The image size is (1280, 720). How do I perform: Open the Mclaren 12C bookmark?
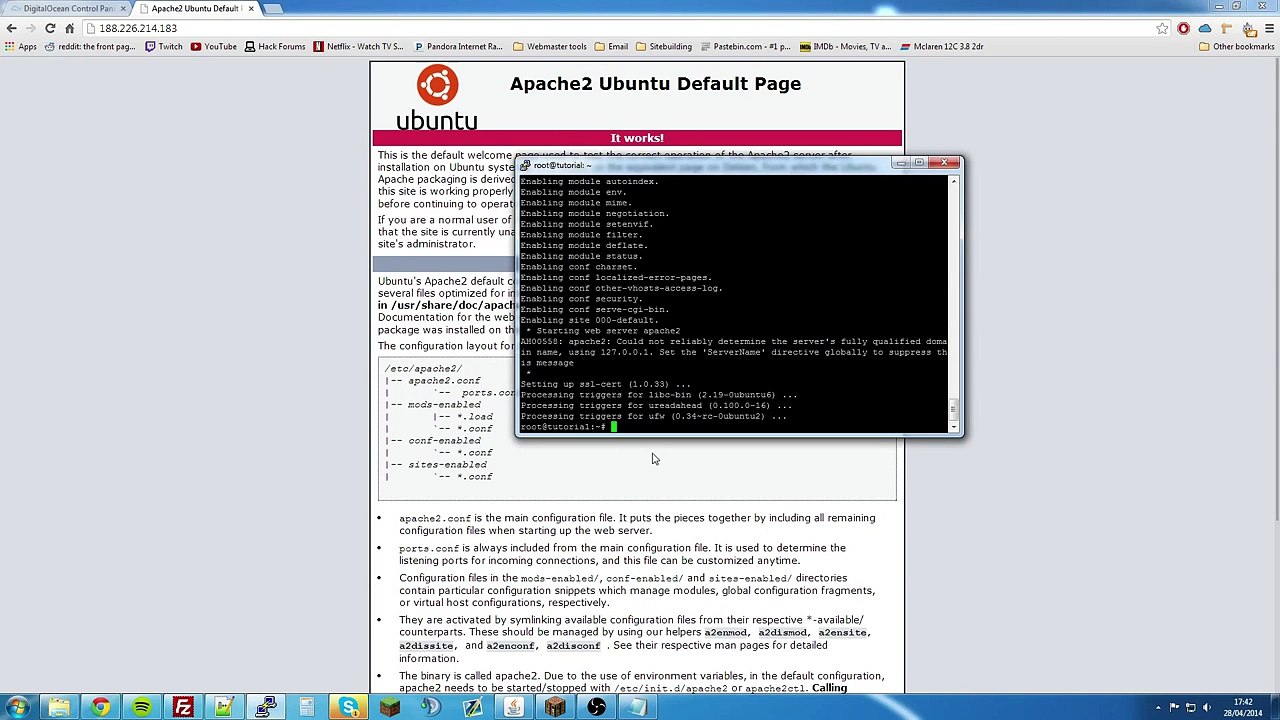pyautogui.click(x=941, y=46)
